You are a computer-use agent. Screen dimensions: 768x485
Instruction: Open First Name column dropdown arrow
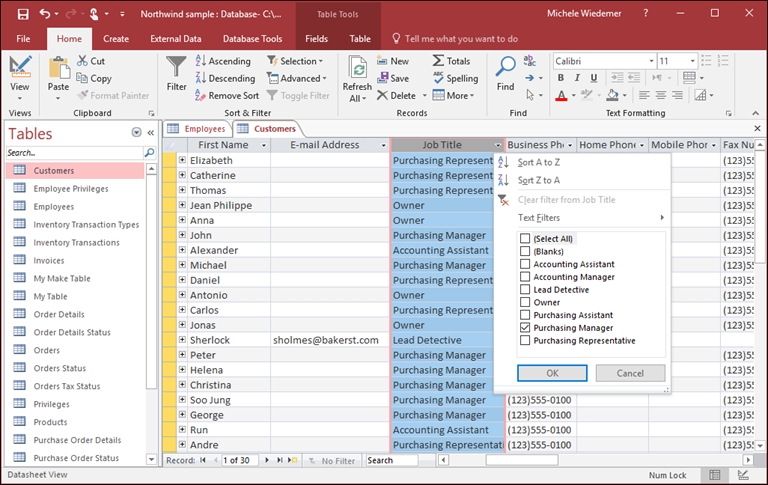coord(264,145)
